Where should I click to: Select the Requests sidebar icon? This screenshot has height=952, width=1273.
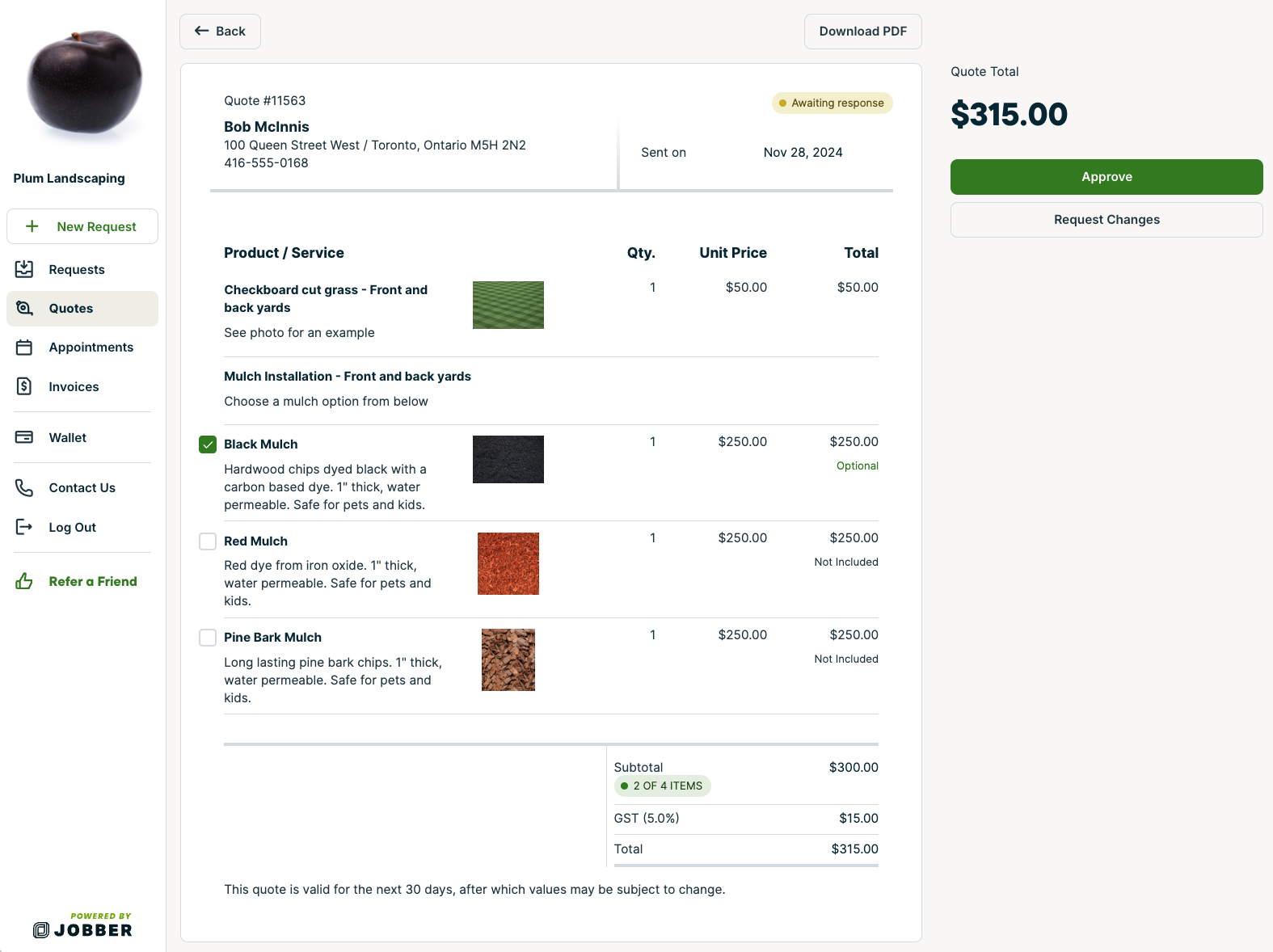click(x=25, y=269)
